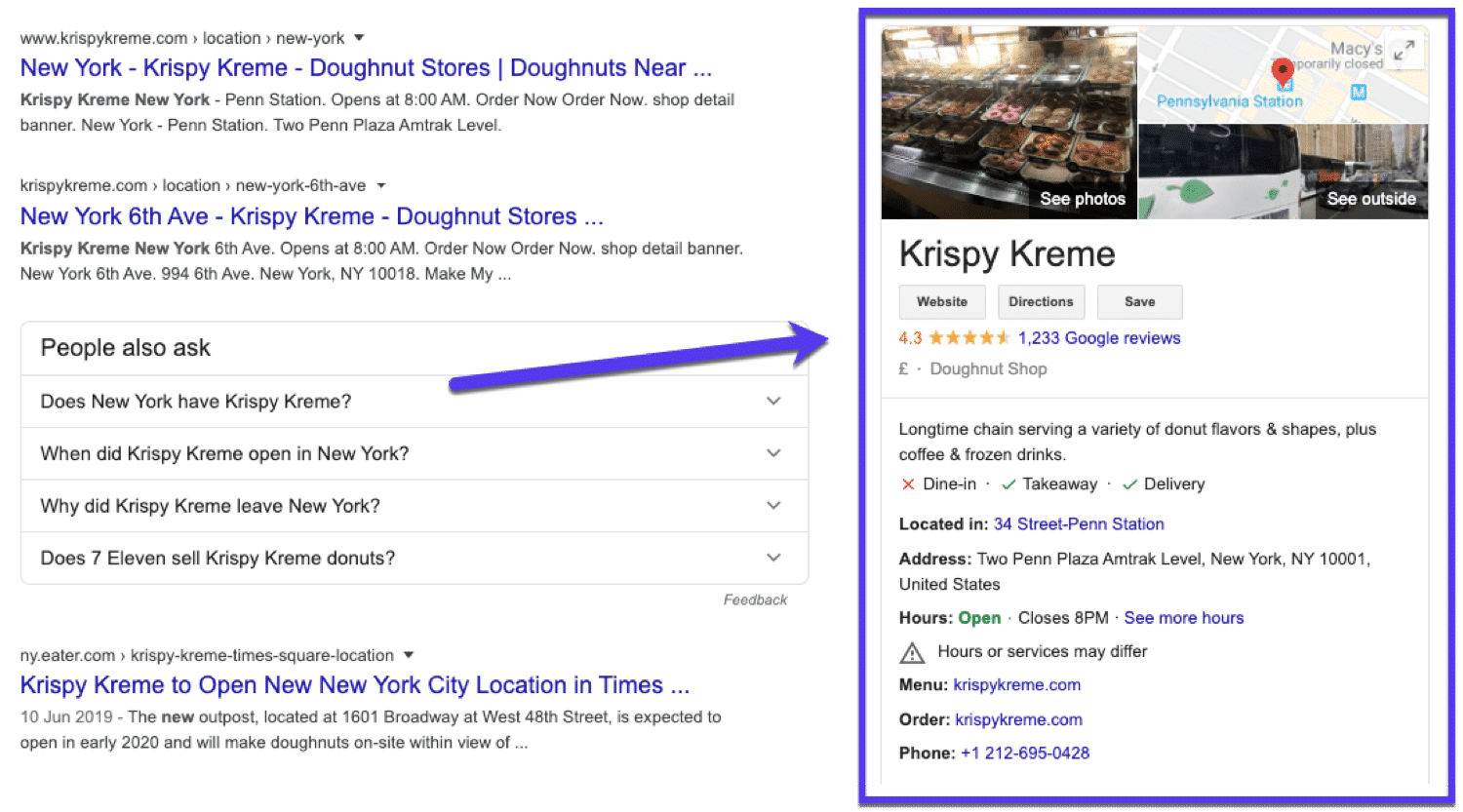Open 1,233 Google reviews link
Image resolution: width=1463 pixels, height=812 pixels.
[1099, 338]
